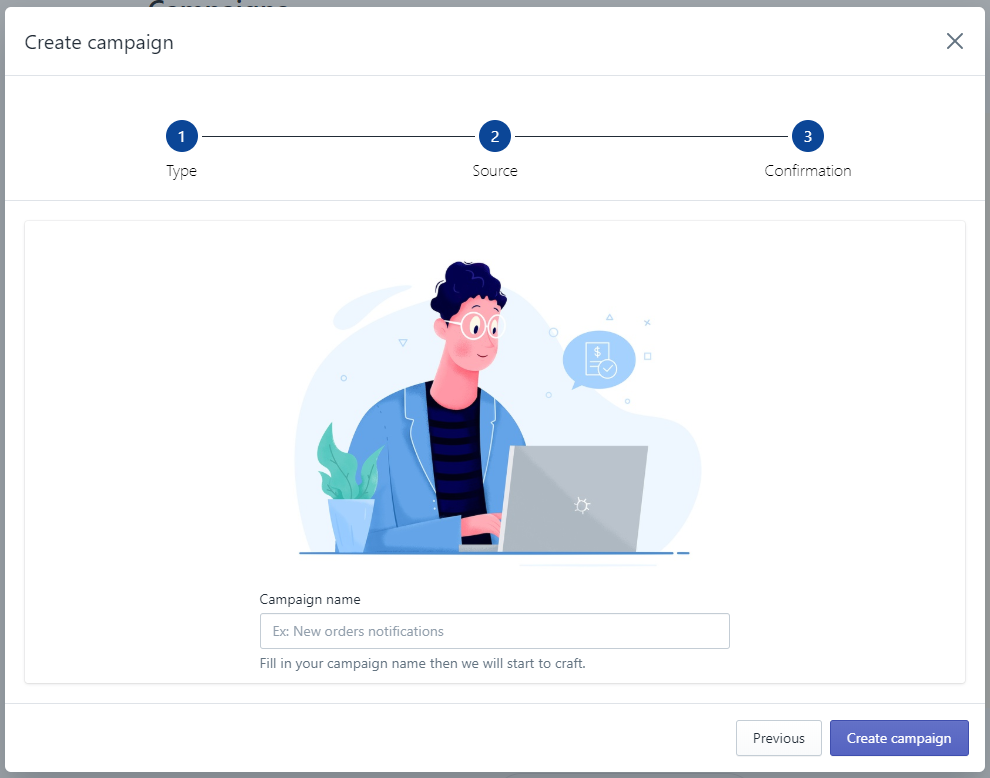Select step 3 circle
The height and width of the screenshot is (778, 990).
[808, 136]
